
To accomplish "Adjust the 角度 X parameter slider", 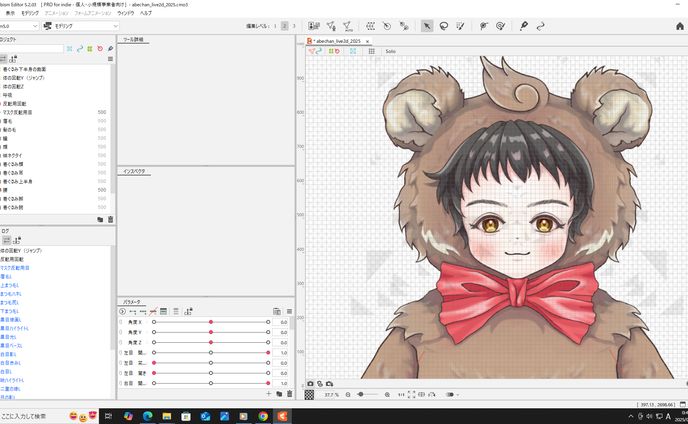I will 211,322.
